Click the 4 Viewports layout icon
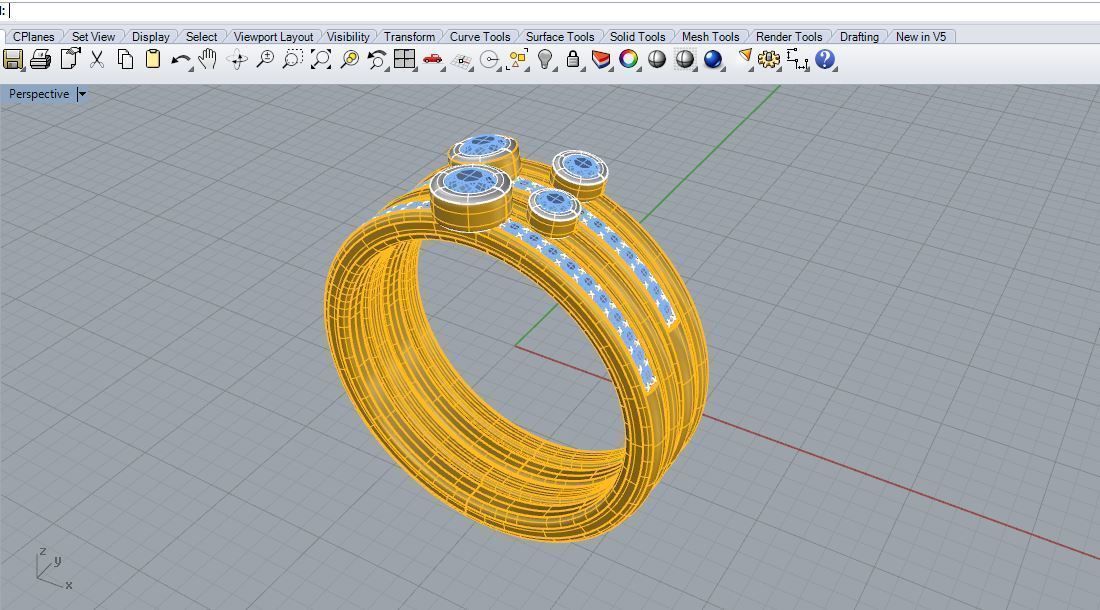The height and width of the screenshot is (610, 1100). tap(405, 60)
